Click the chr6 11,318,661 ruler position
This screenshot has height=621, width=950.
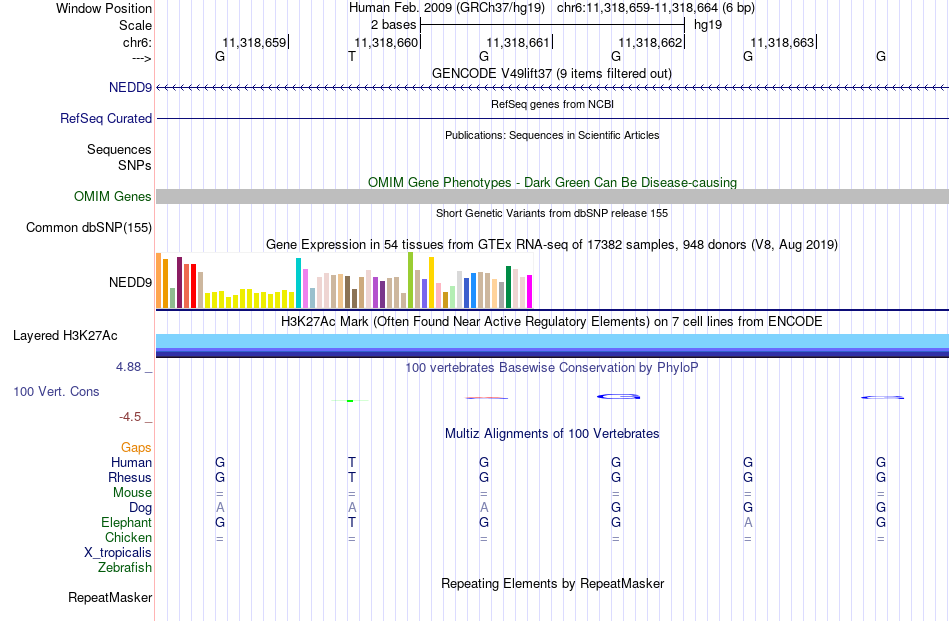pyautogui.click(x=519, y=42)
